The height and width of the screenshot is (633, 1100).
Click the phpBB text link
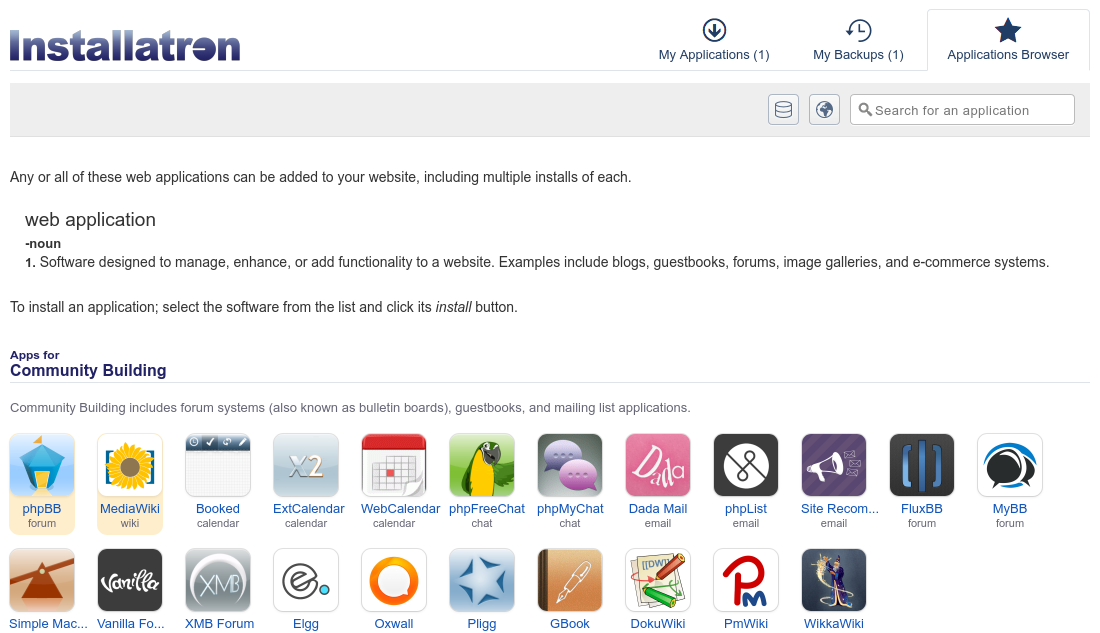[x=41, y=509]
